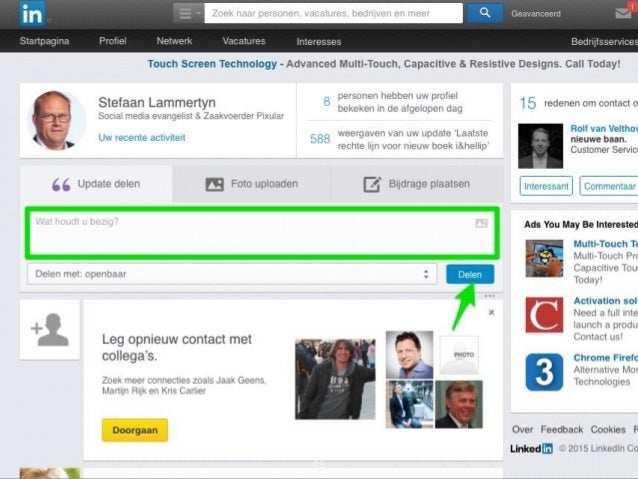The image size is (638, 479).
Task: Select the Update delen tab
Action: tap(96, 184)
